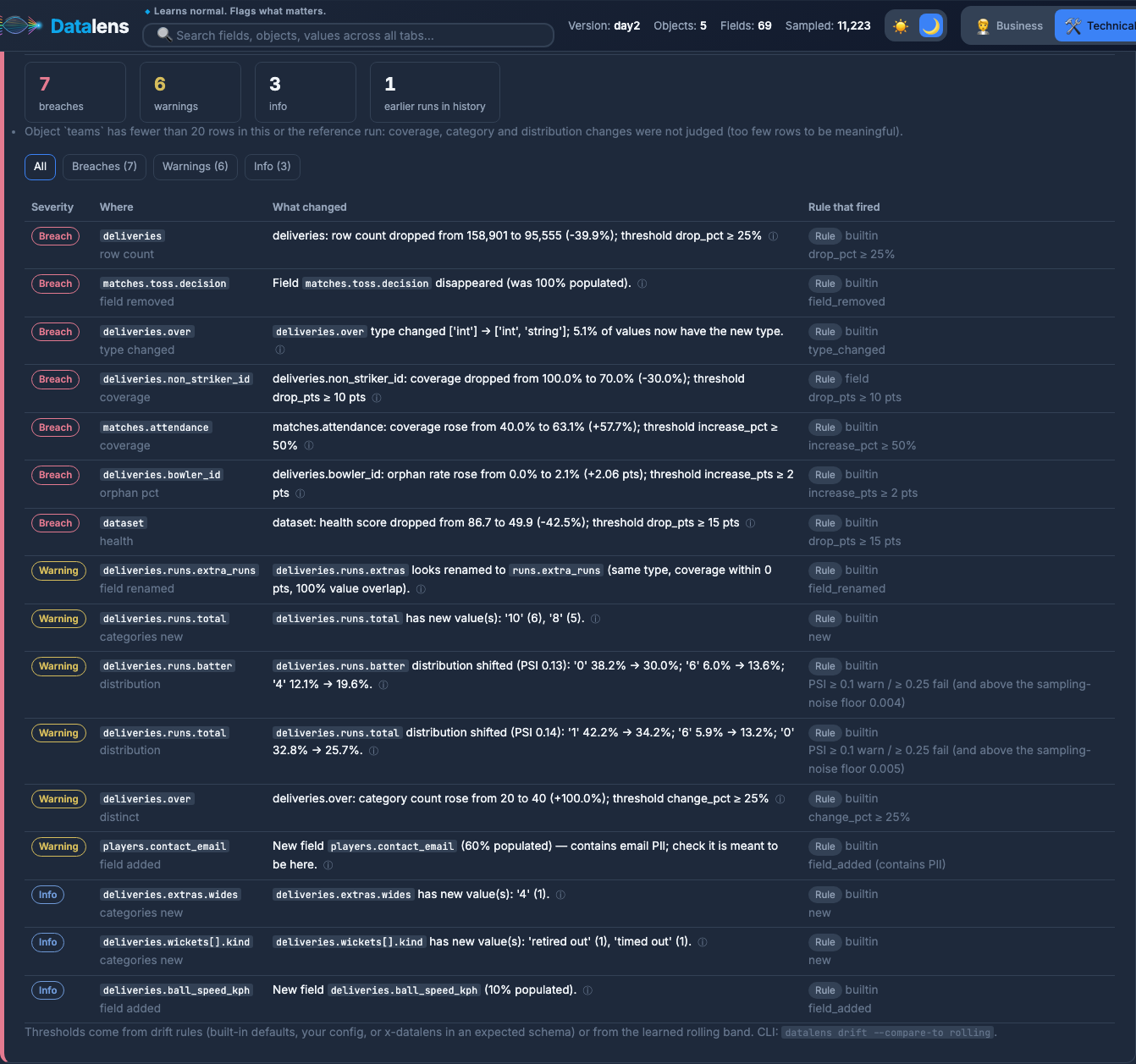Filter by Breaches (7) tab

[x=104, y=167]
